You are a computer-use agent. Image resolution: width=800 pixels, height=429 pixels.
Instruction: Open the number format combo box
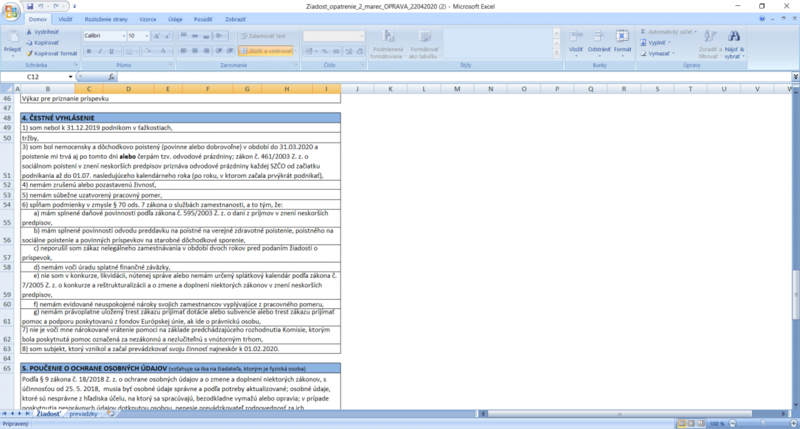tap(334, 36)
